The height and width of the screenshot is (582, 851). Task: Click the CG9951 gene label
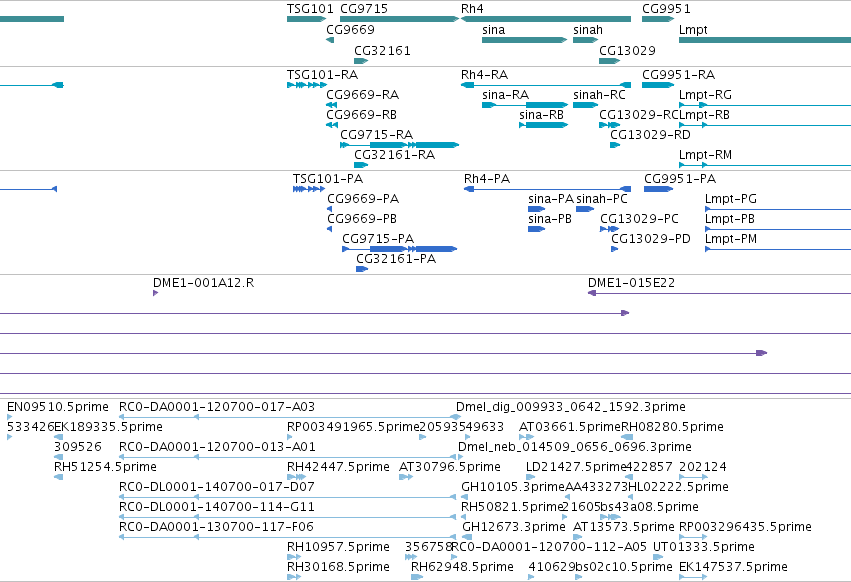[666, 9]
